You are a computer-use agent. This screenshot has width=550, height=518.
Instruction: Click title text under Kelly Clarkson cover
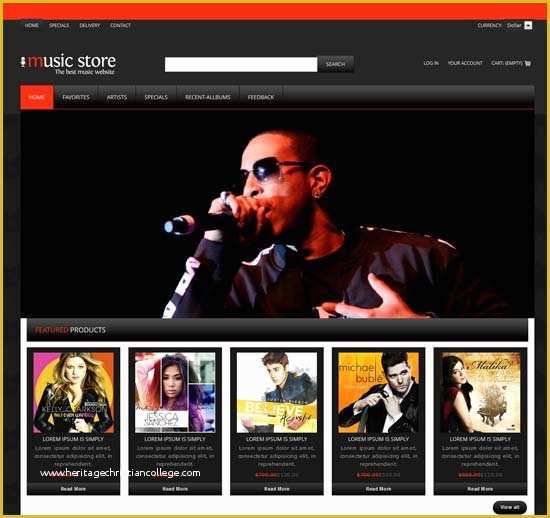pyautogui.click(x=73, y=439)
